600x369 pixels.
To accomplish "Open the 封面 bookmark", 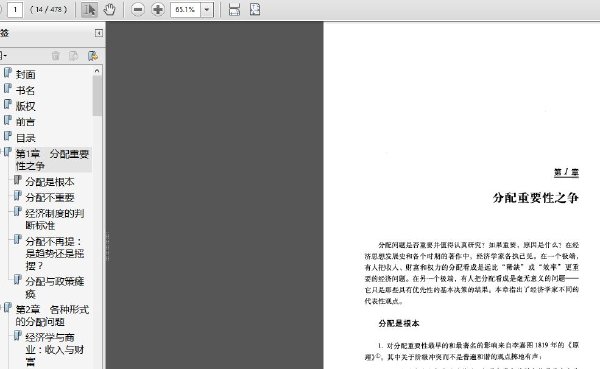I will (25, 74).
